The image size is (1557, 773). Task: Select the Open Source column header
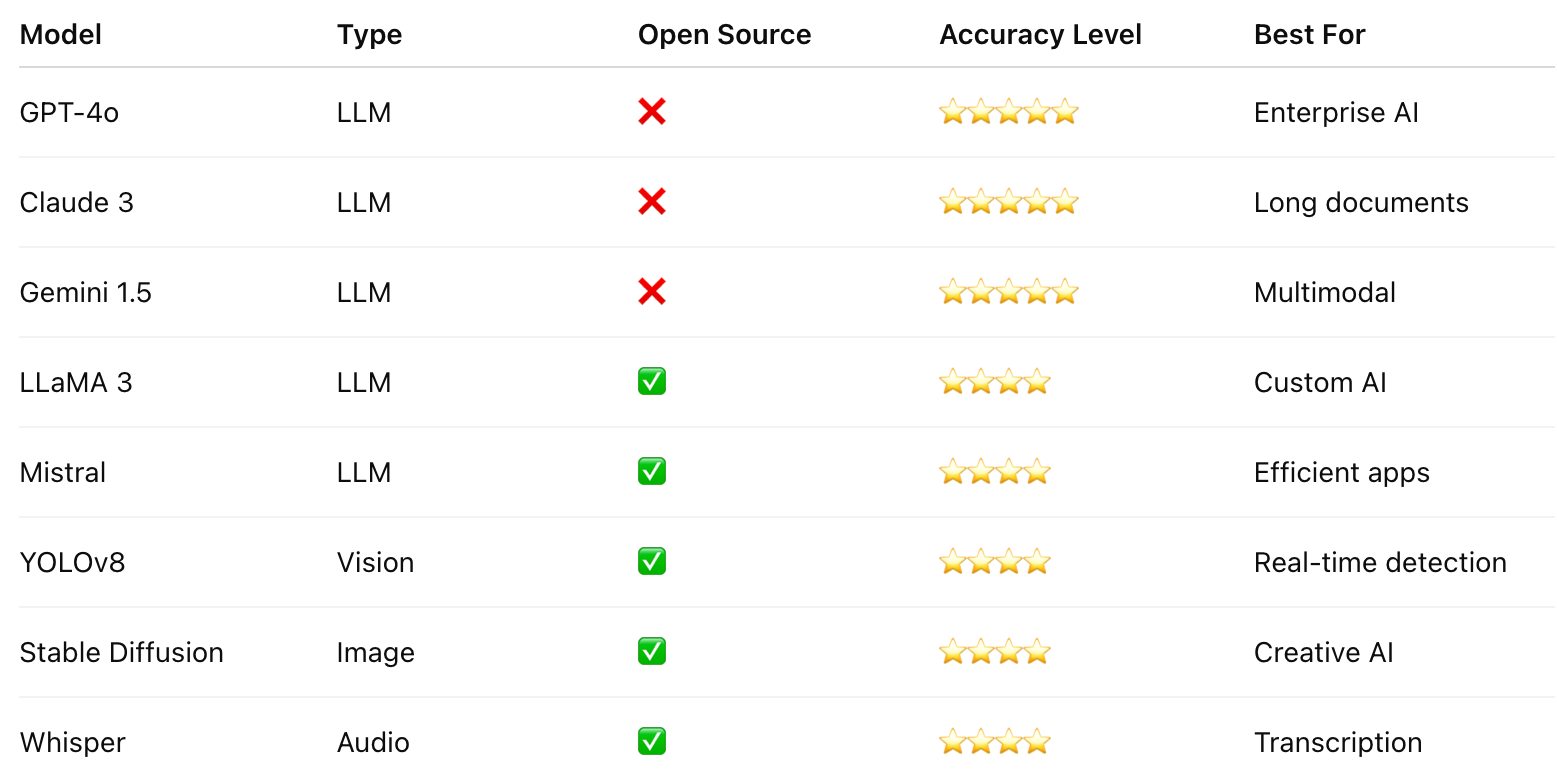725,35
